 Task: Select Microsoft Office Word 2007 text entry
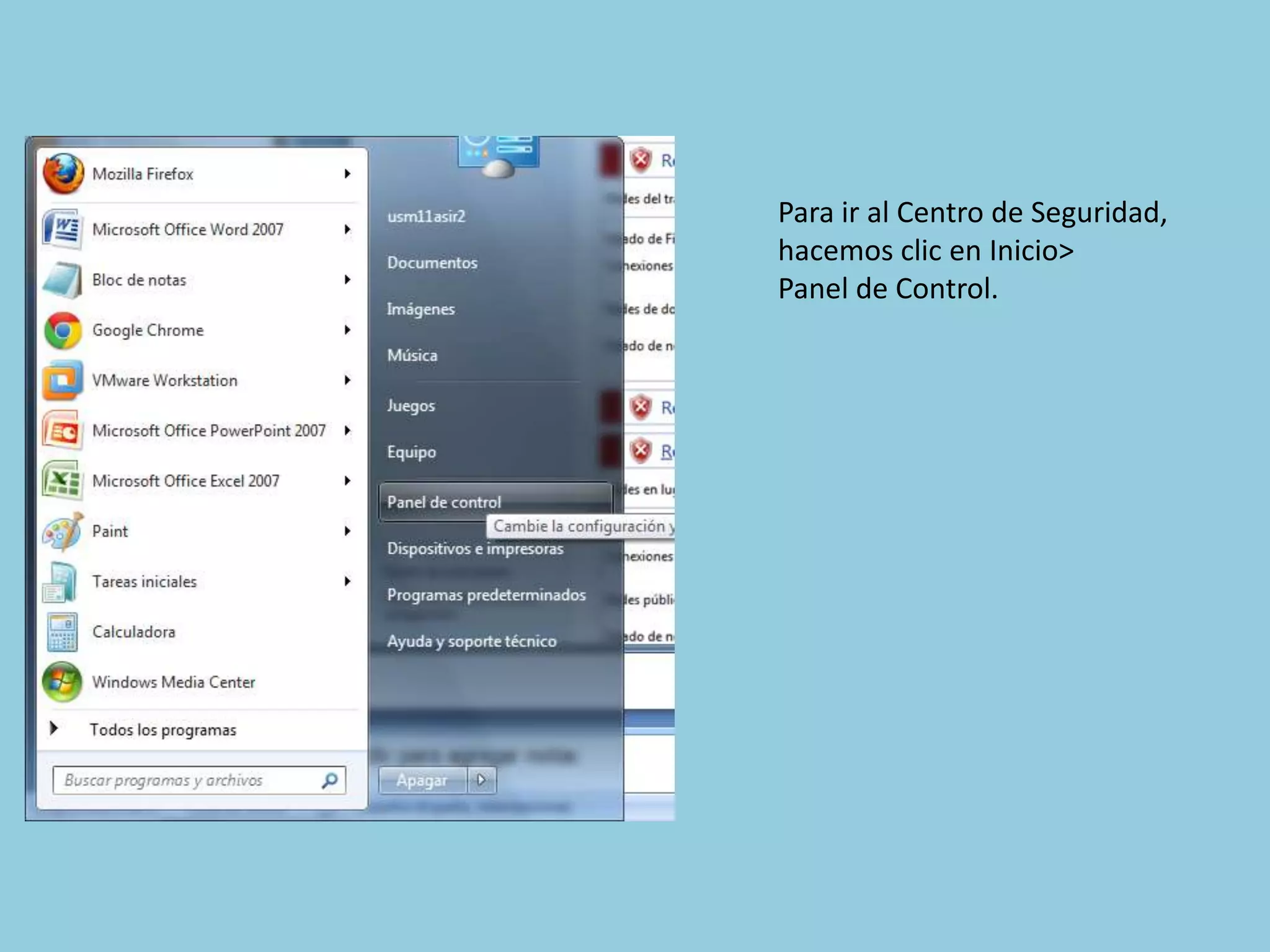tap(188, 229)
